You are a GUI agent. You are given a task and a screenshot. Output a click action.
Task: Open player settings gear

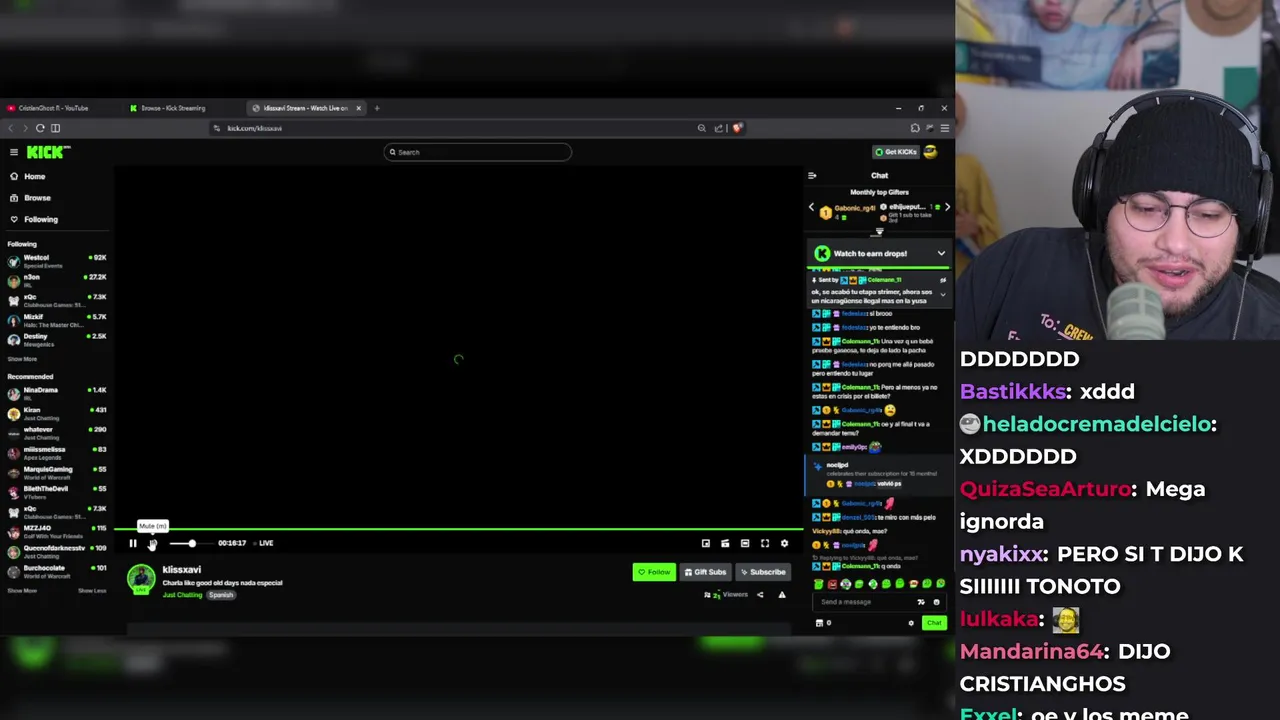784,543
